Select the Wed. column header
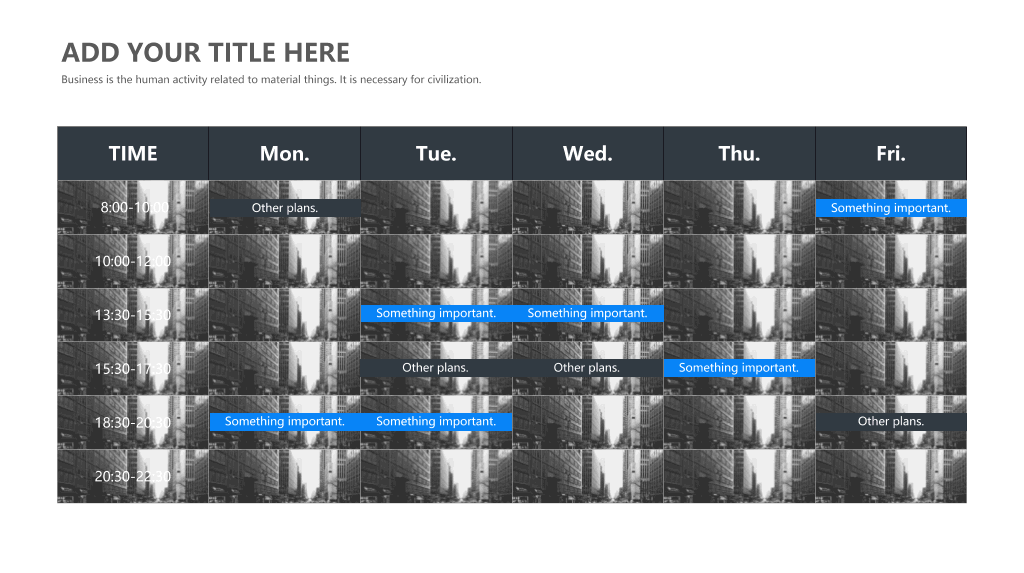The height and width of the screenshot is (573, 1024). pos(588,154)
